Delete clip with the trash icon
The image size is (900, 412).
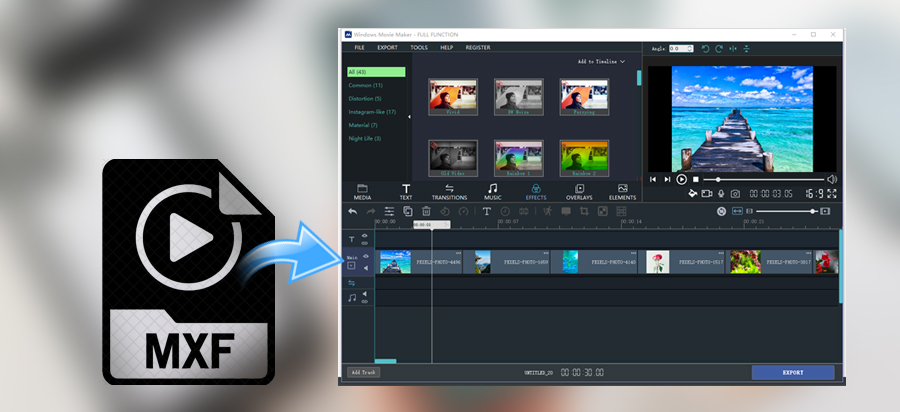(426, 211)
